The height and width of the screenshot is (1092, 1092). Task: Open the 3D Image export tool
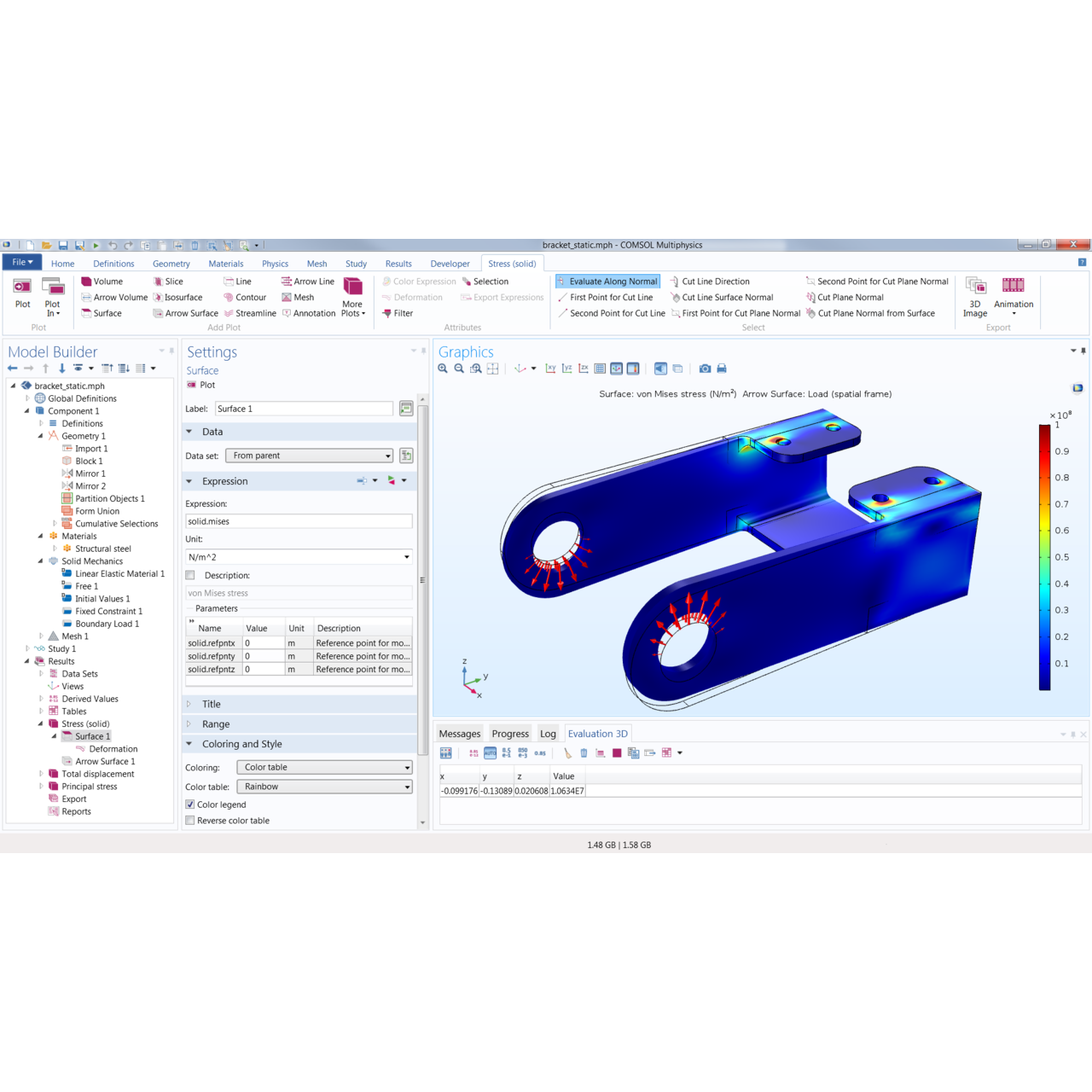tap(974, 297)
